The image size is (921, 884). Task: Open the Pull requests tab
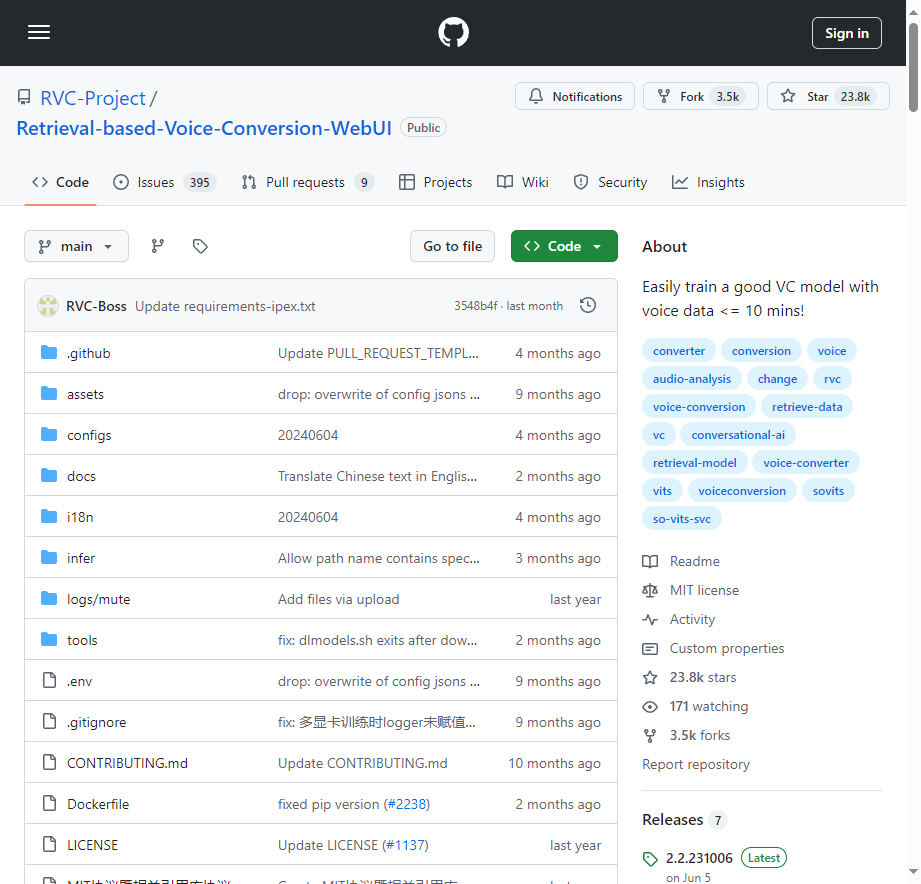[307, 183]
